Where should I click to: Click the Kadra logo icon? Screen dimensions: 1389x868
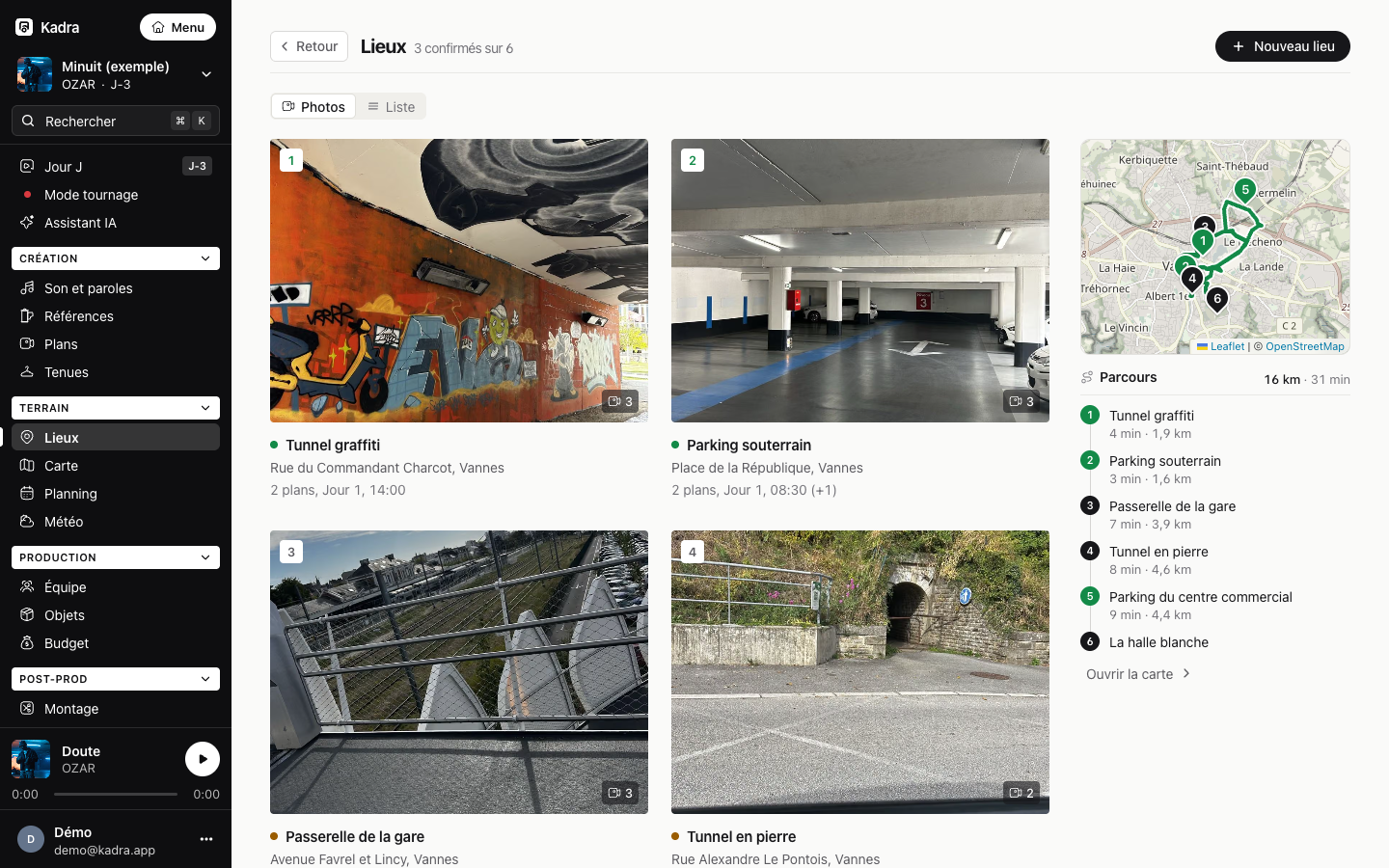click(24, 27)
